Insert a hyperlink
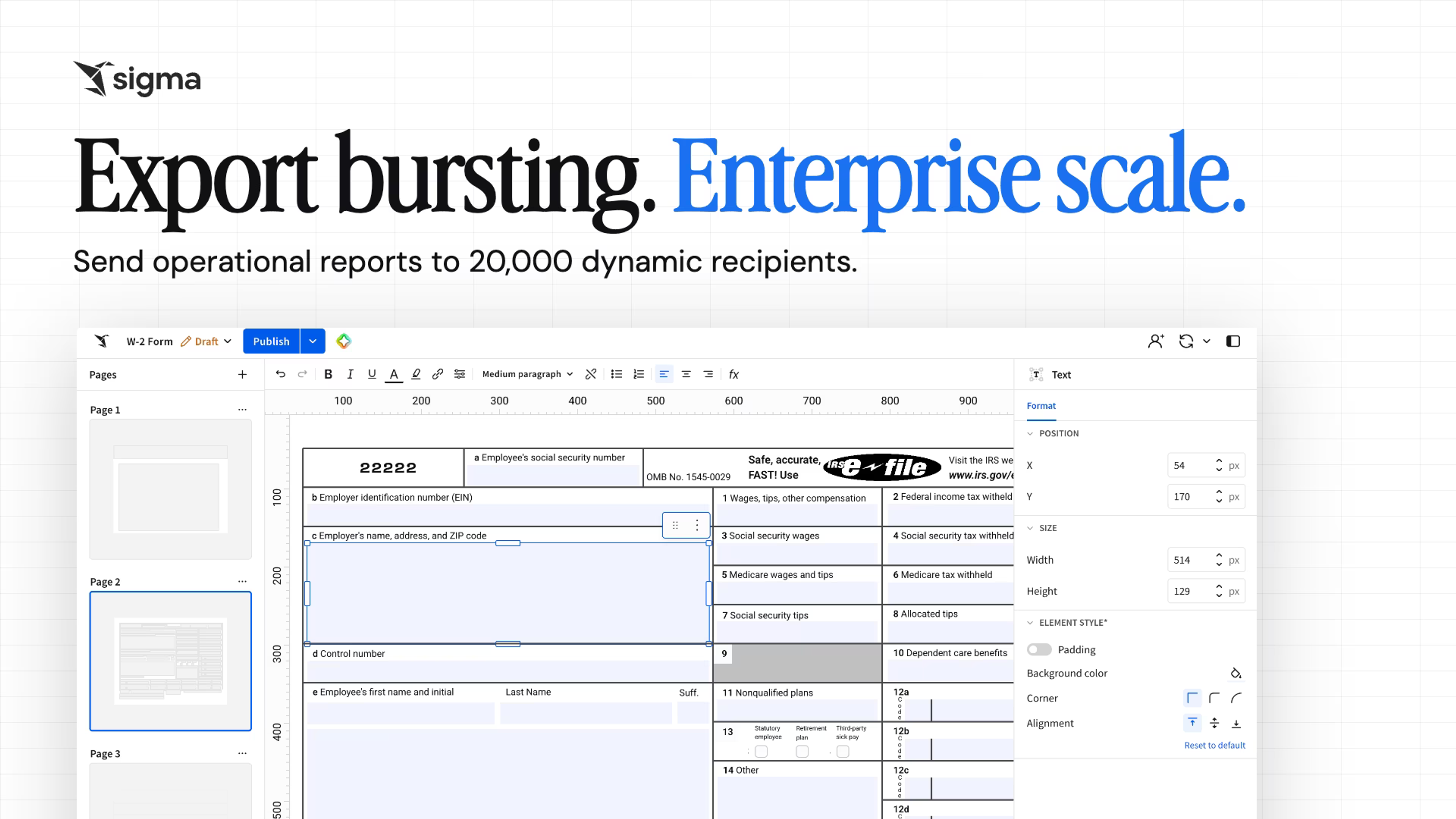This screenshot has height=819, width=1456. coord(438,374)
